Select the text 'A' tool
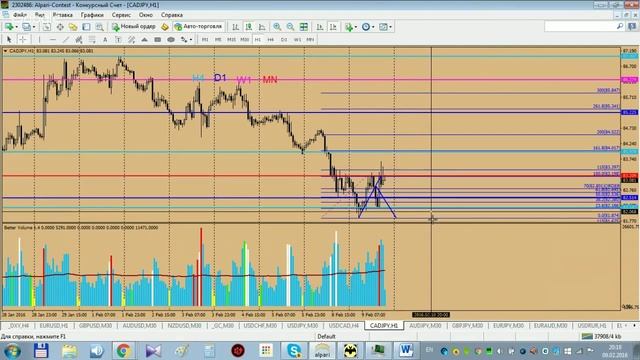 (105, 40)
